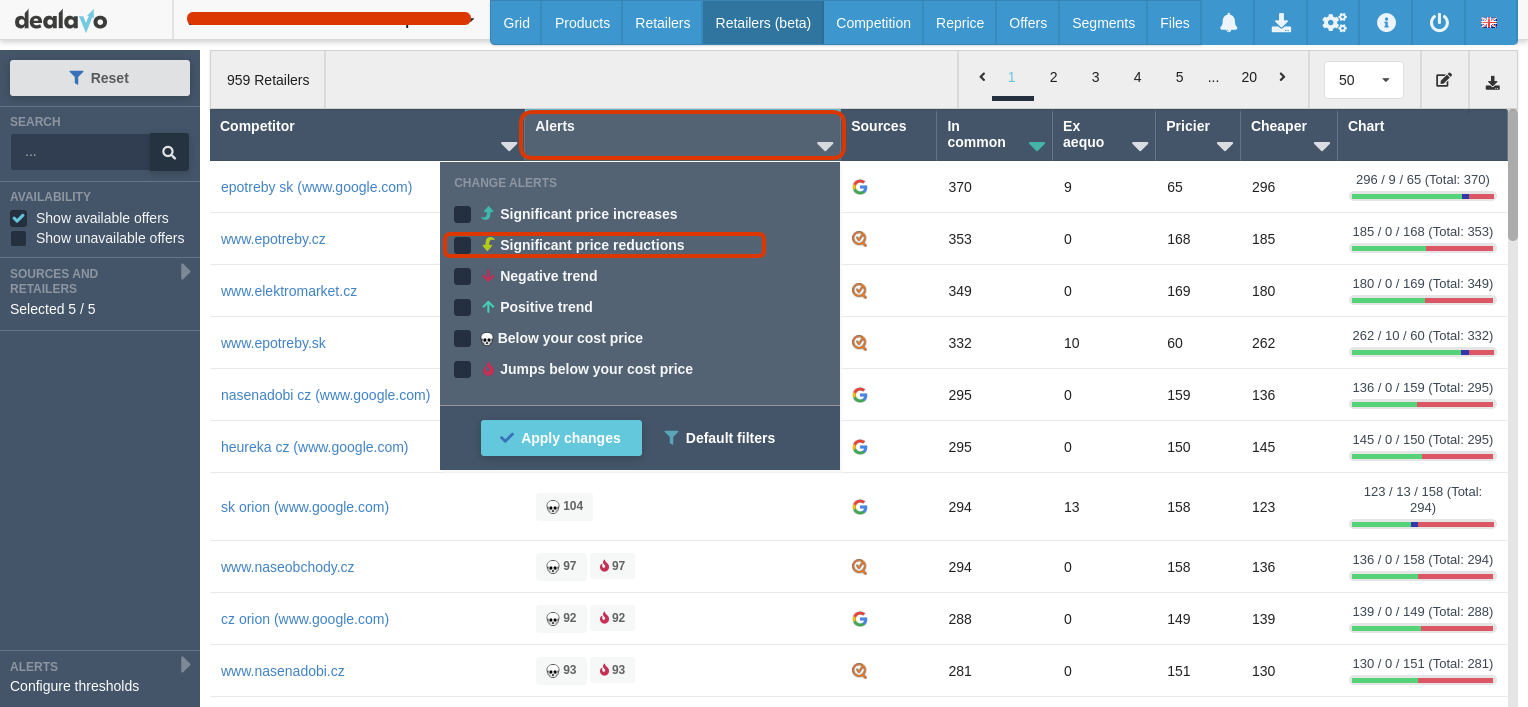Open In common column sort arrow
1528x707 pixels.
coord(1037,146)
